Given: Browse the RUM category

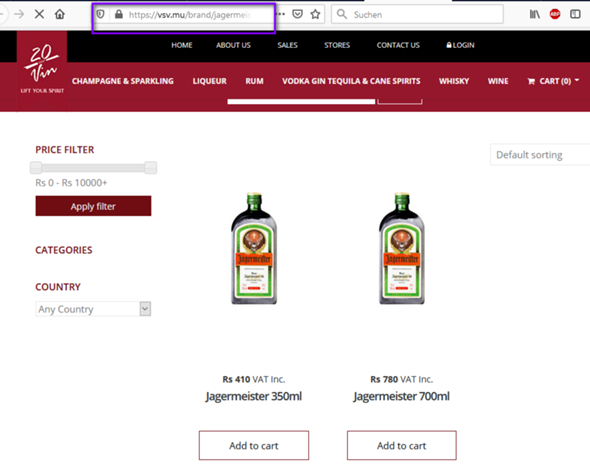Looking at the screenshot, I should 254,81.
